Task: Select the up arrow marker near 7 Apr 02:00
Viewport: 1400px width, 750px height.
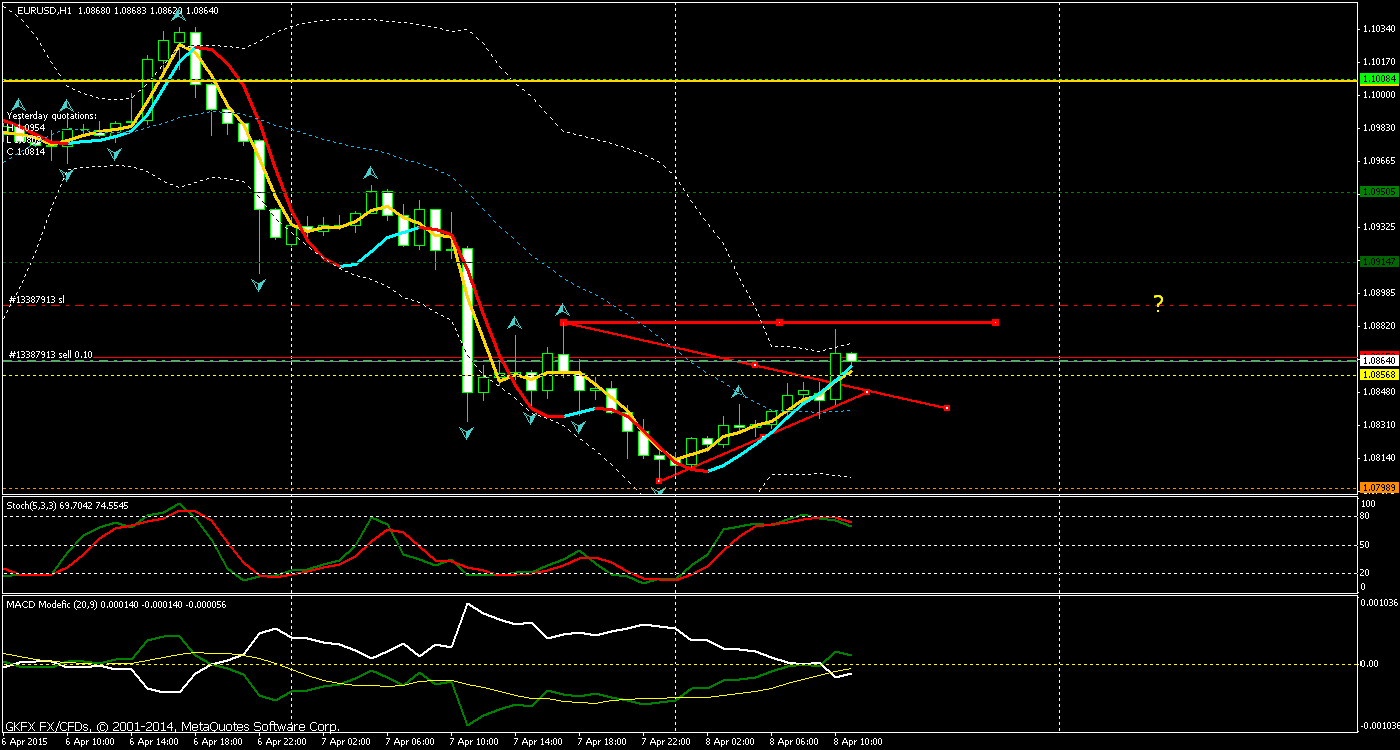Action: click(x=370, y=173)
